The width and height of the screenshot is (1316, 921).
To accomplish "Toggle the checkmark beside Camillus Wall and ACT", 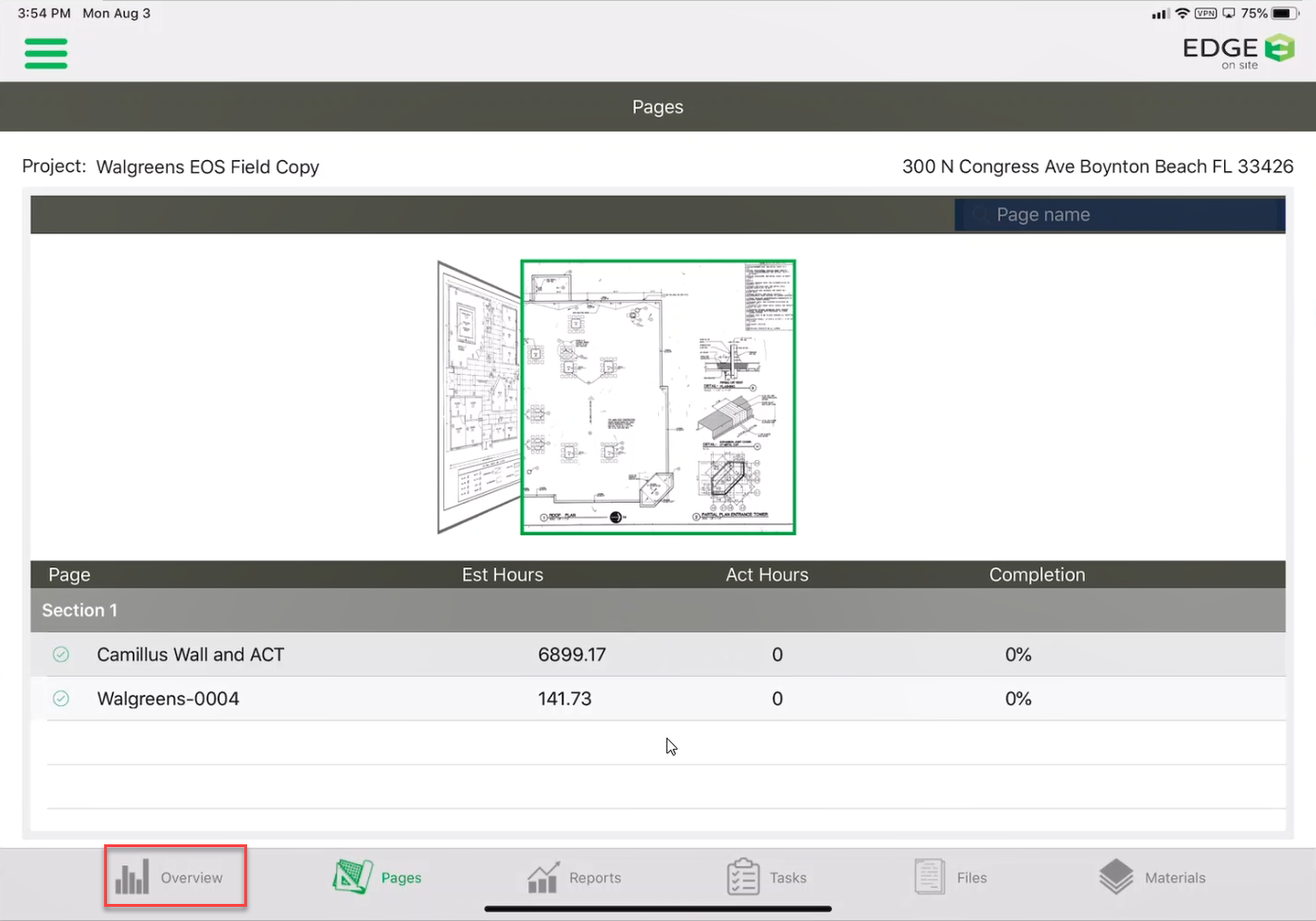I will tap(61, 654).
